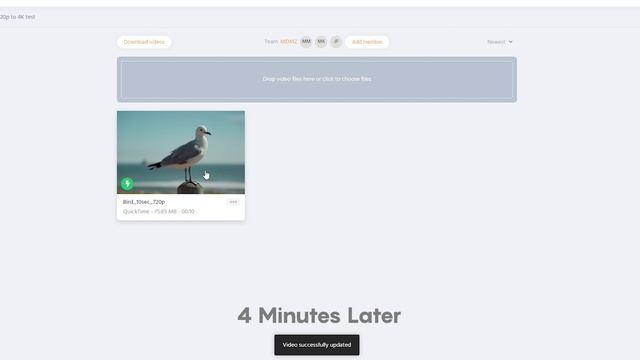Dismiss the Video successfully updated toast

coord(317,345)
